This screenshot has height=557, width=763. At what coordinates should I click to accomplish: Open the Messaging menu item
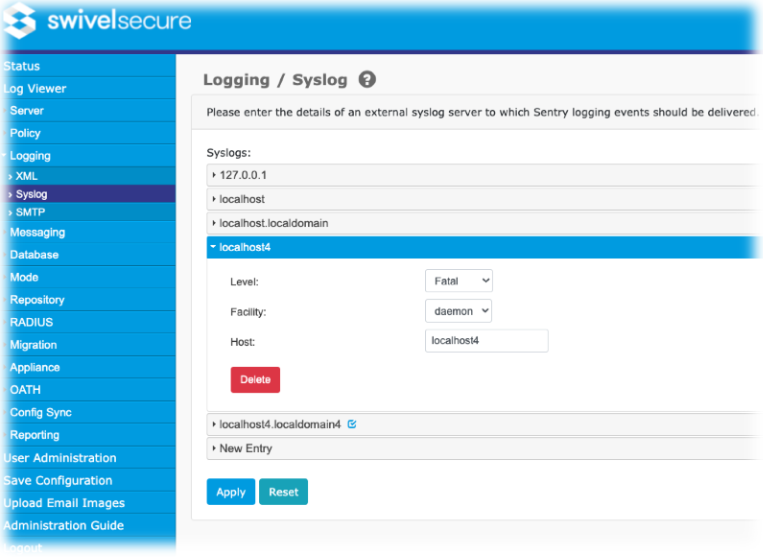[x=88, y=232]
